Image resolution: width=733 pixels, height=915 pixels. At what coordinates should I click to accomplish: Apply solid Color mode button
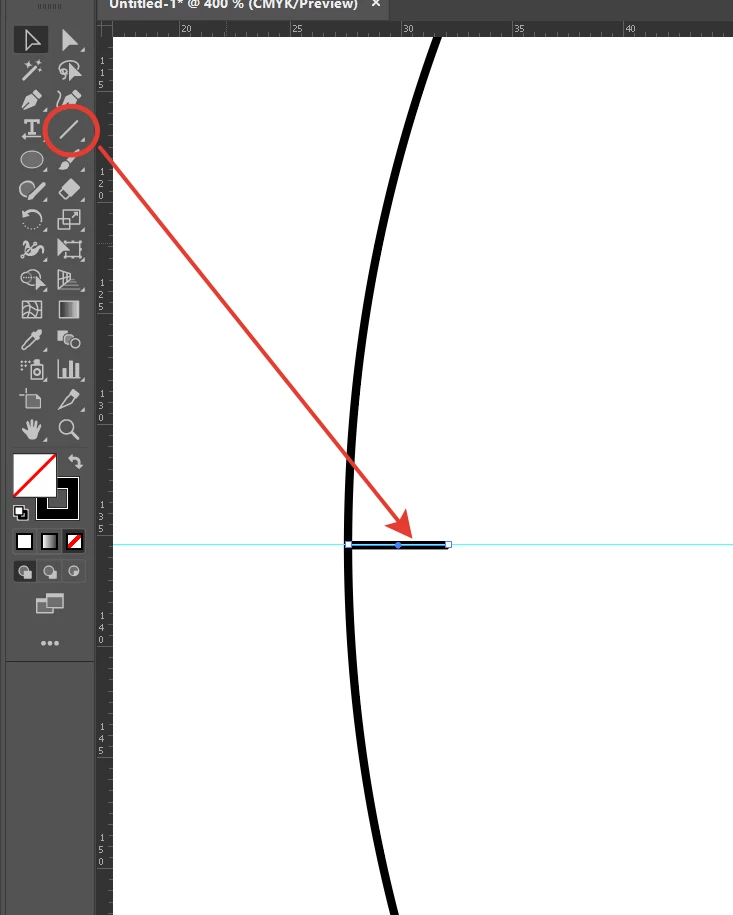click(25, 542)
